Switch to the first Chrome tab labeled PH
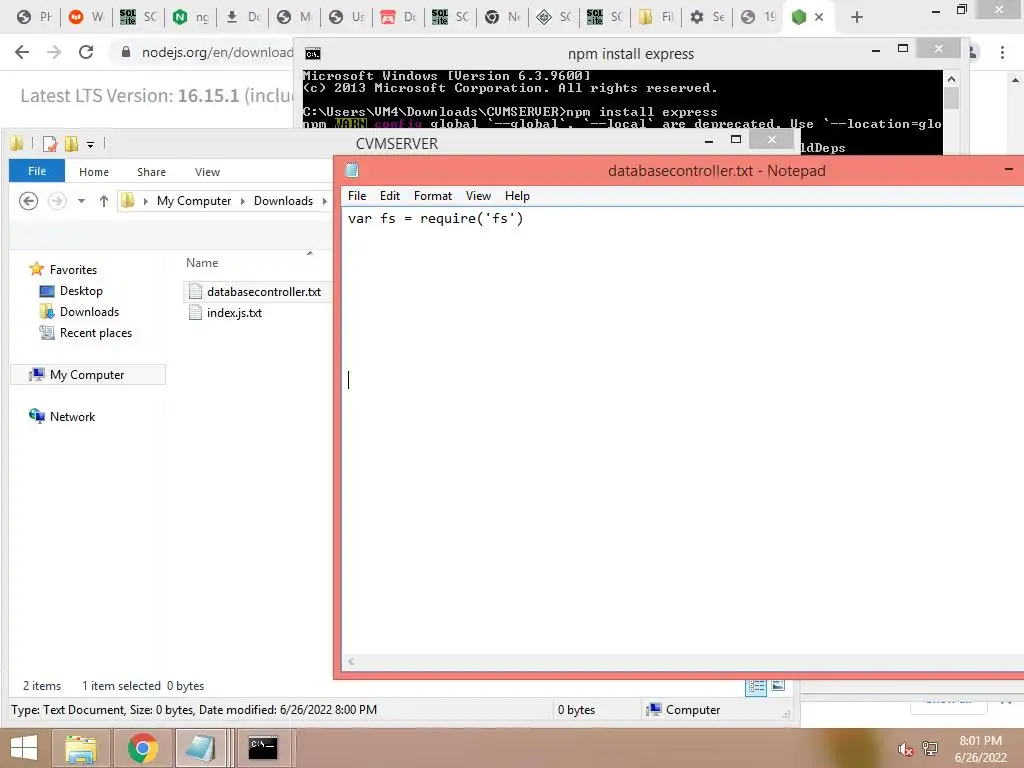This screenshot has width=1024, height=768. click(35, 17)
